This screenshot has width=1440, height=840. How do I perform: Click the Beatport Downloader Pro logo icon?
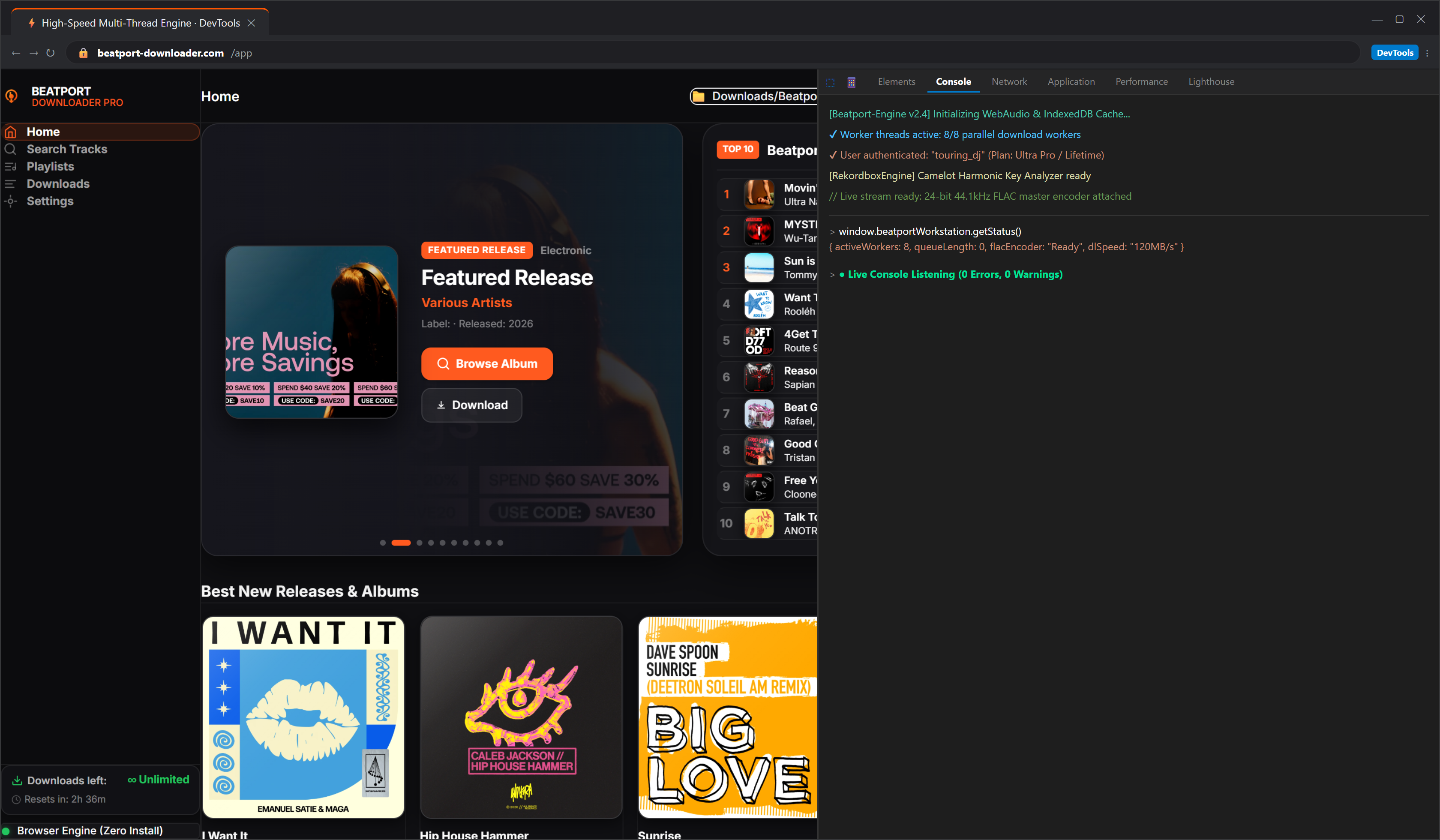tap(12, 96)
